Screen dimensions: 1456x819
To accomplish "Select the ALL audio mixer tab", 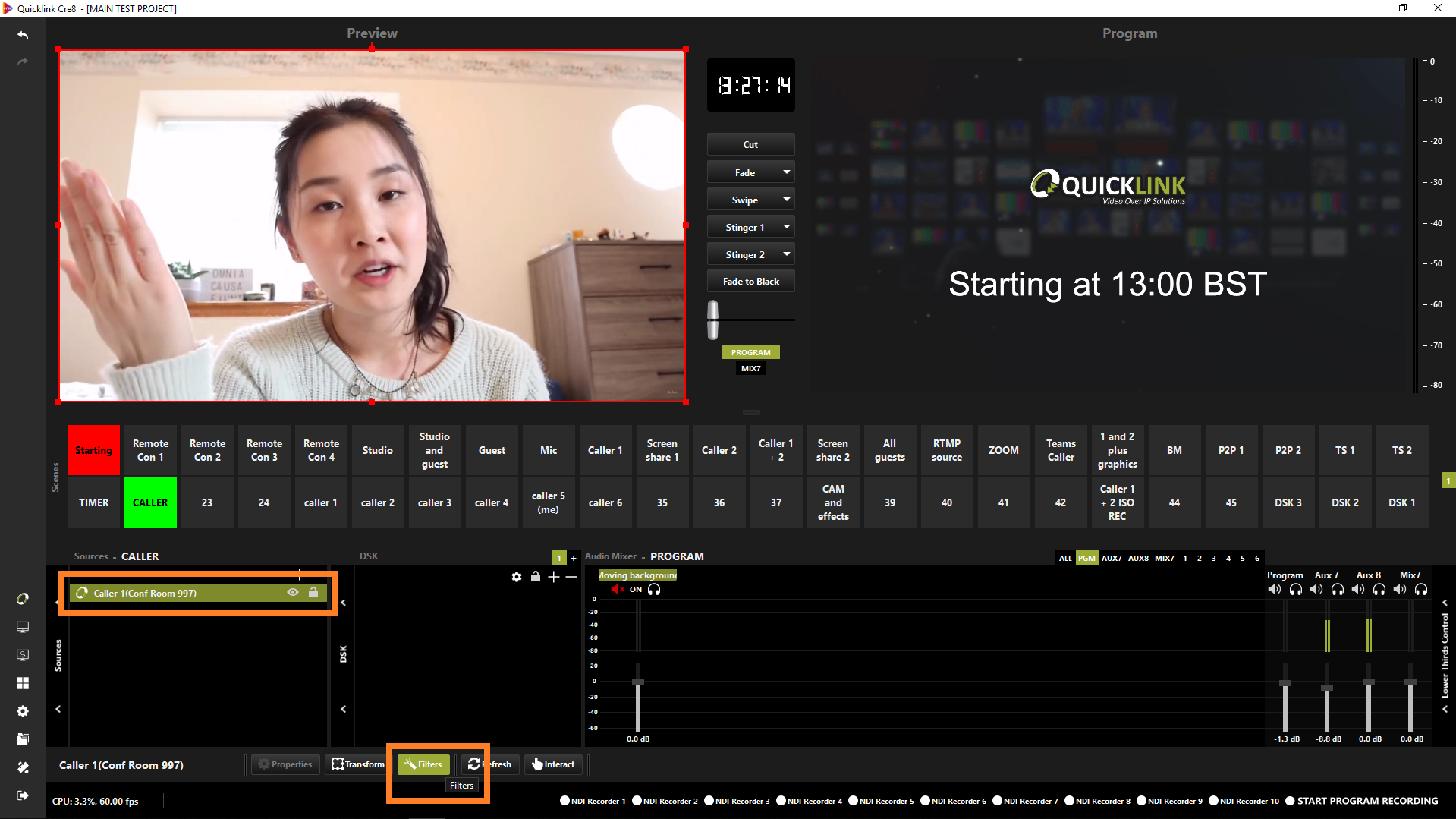I will 1065,558.
